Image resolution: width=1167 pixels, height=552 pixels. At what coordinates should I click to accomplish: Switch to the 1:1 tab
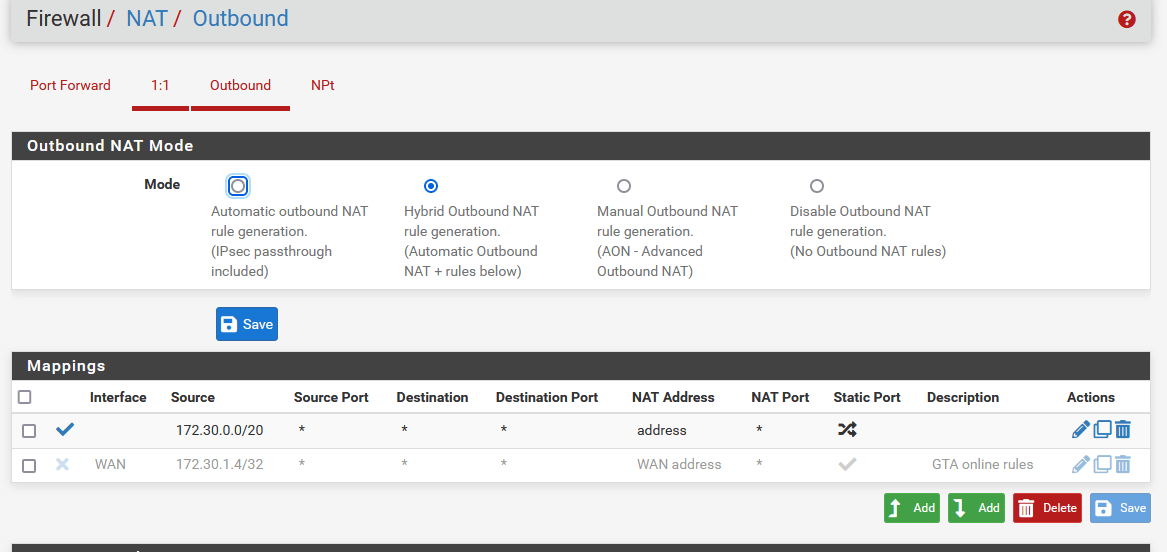pos(160,86)
